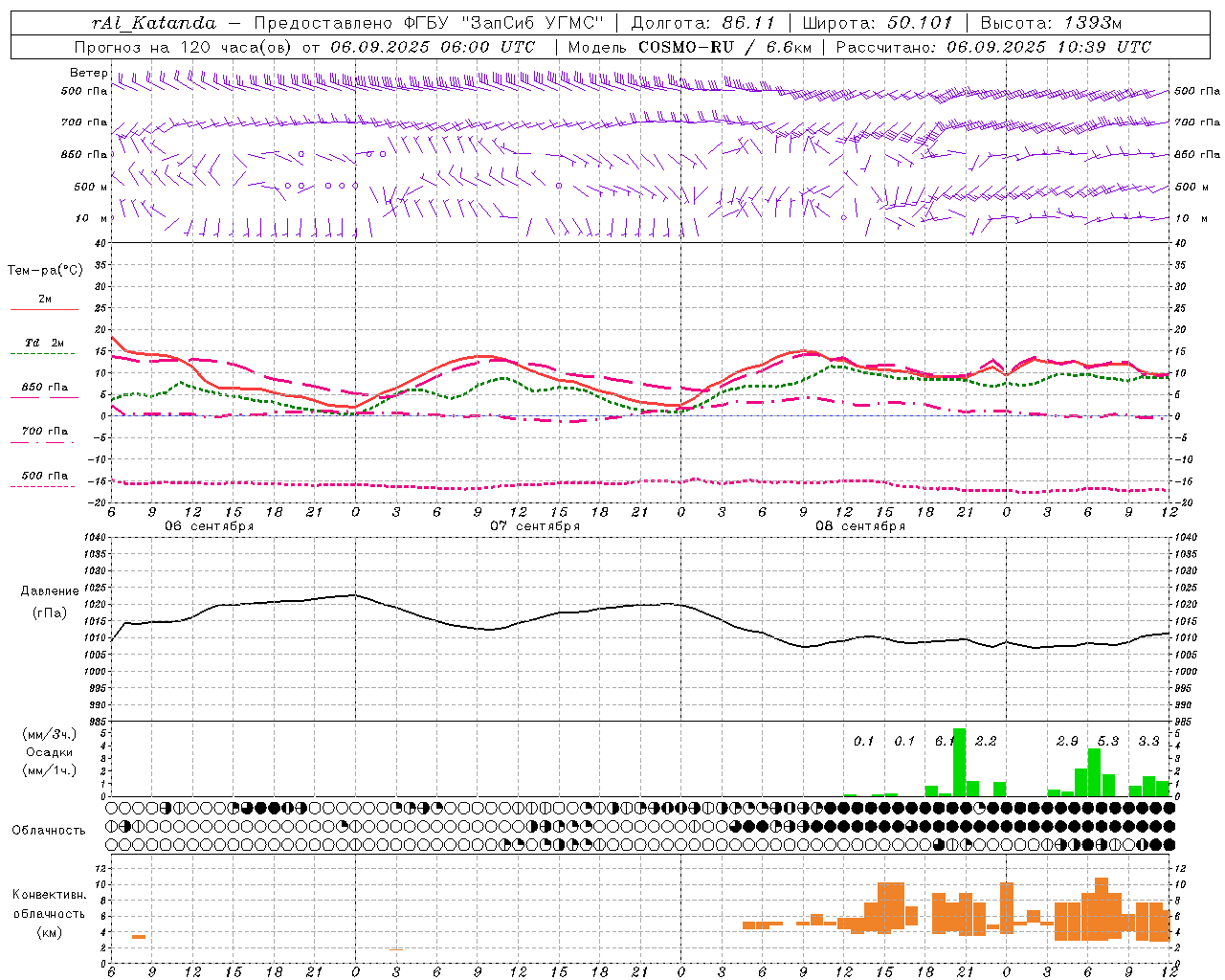Click the 700 гПа entry in temperature legend
Image resolution: width=1225 pixels, height=980 pixels.
tap(45, 432)
